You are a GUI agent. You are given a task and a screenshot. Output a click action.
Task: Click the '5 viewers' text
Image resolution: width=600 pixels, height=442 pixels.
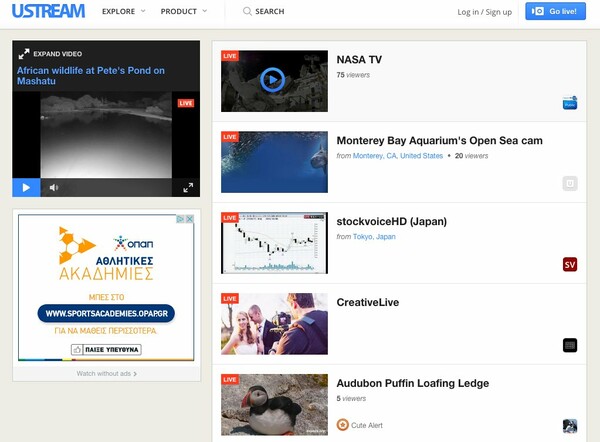(x=351, y=398)
